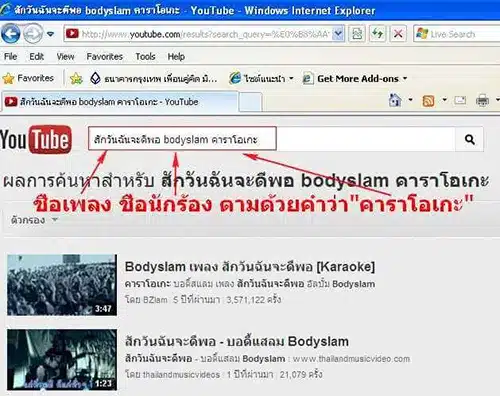Open the Favorites menu

[105, 57]
